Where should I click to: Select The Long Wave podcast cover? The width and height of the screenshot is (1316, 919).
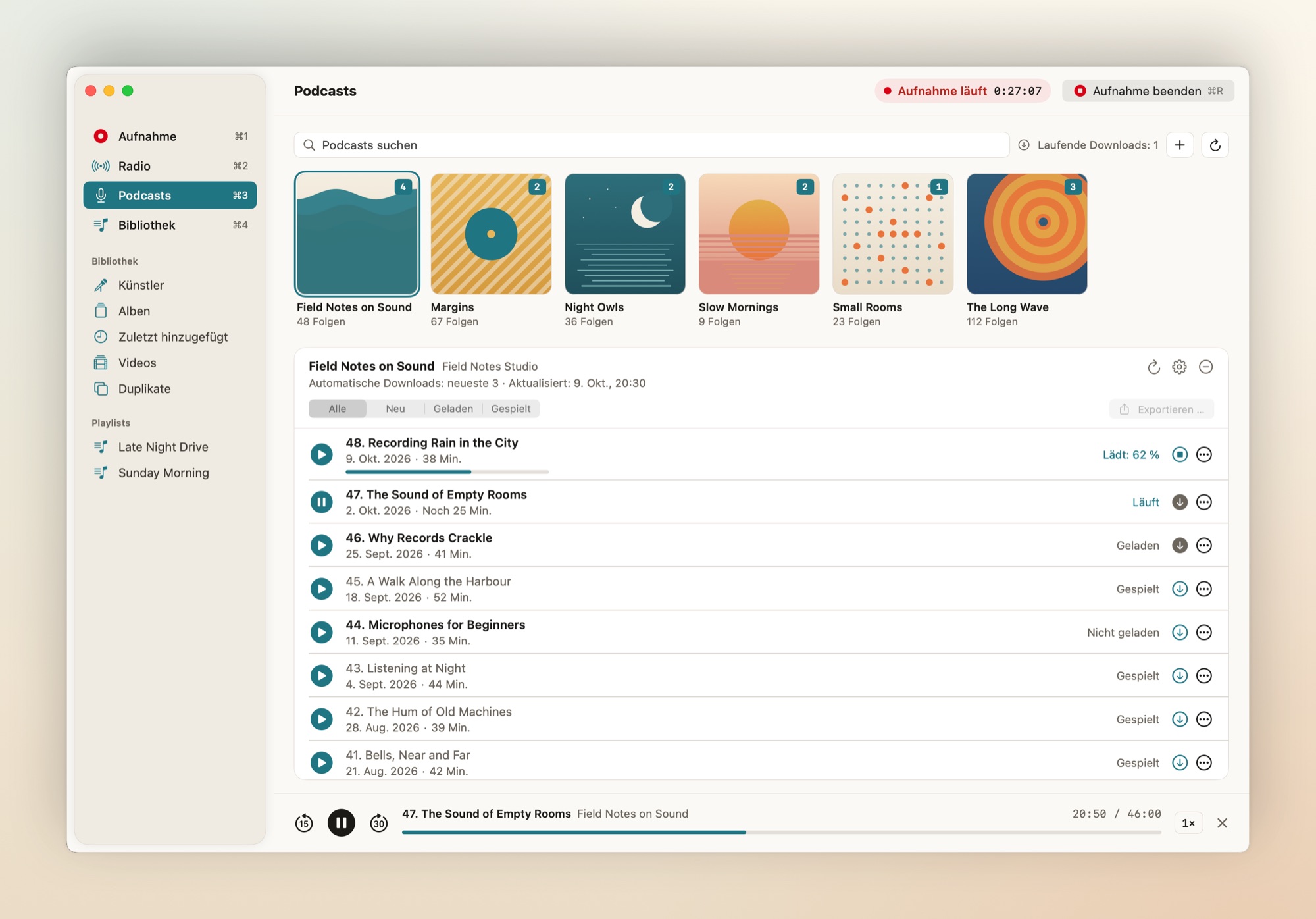click(1027, 234)
